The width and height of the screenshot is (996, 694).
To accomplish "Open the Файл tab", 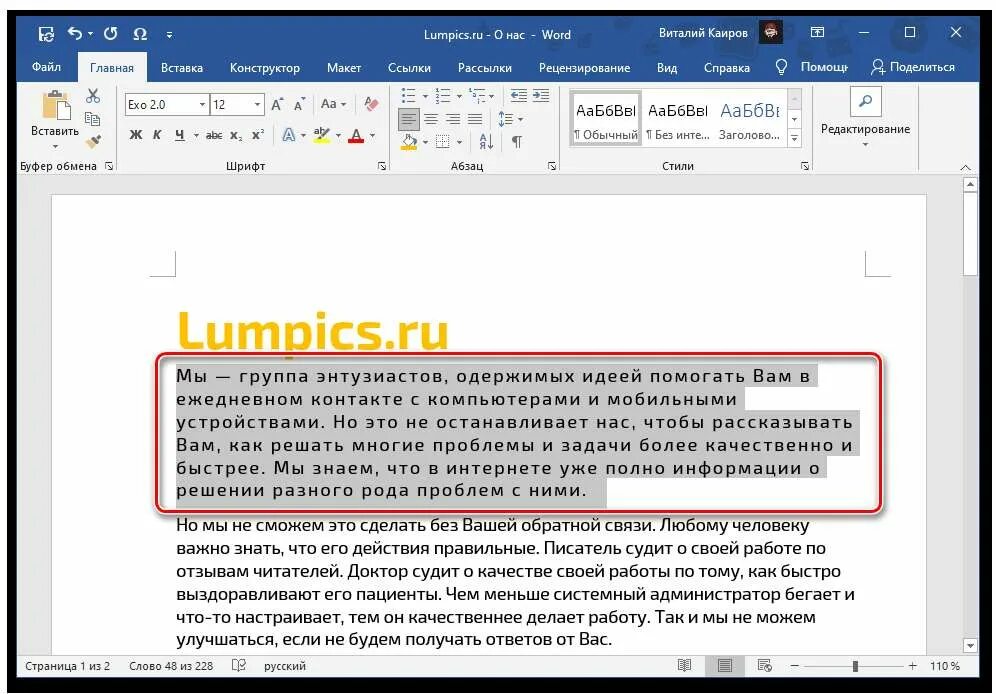I will point(46,67).
